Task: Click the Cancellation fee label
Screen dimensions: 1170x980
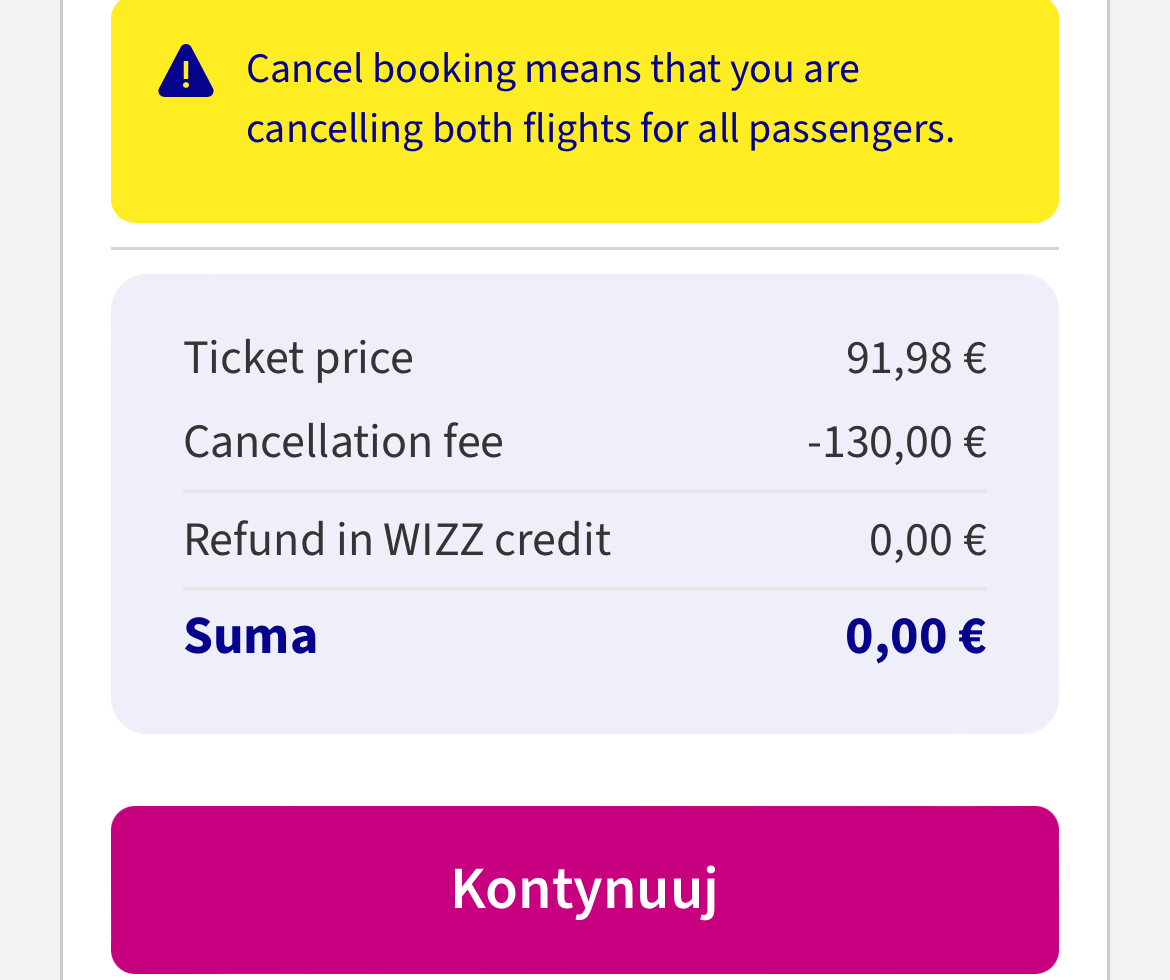Action: coord(343,442)
